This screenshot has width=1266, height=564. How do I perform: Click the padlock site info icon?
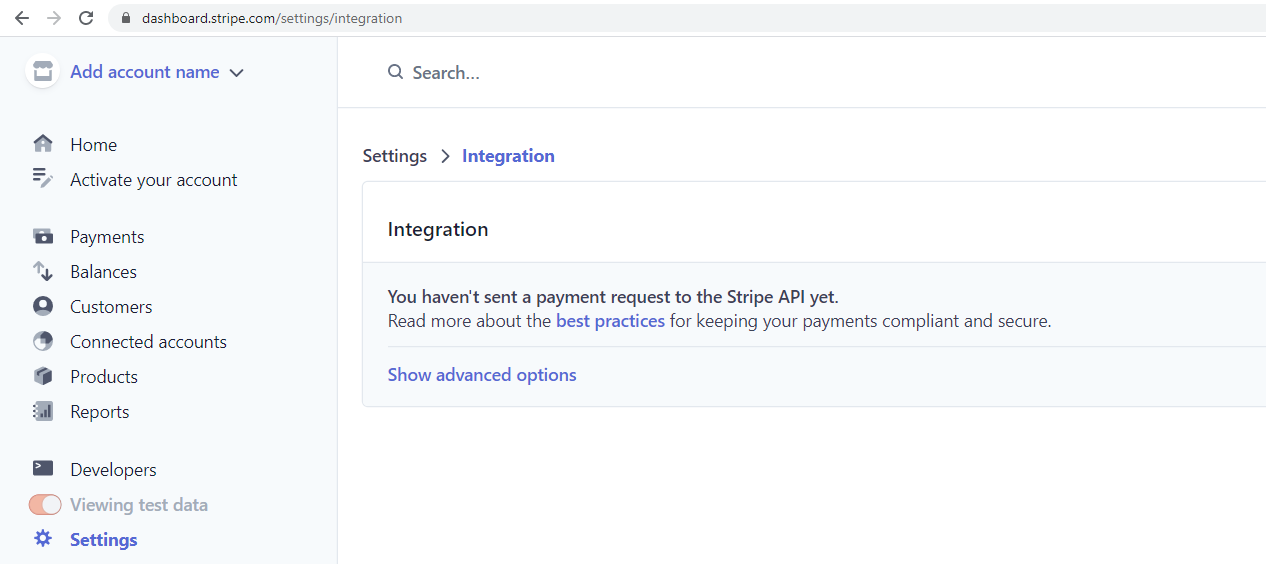point(125,18)
